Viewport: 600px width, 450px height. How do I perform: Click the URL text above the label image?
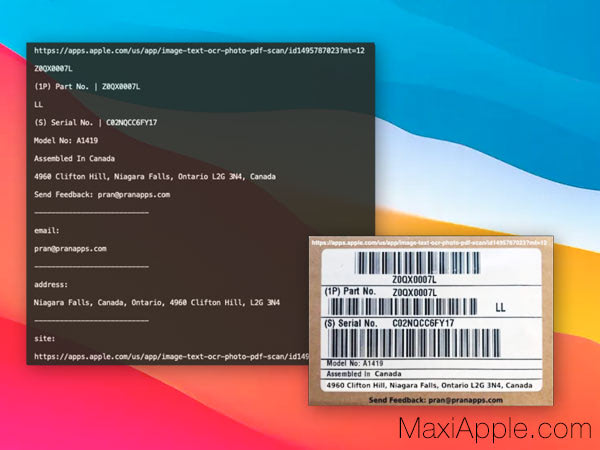[x=429, y=243]
